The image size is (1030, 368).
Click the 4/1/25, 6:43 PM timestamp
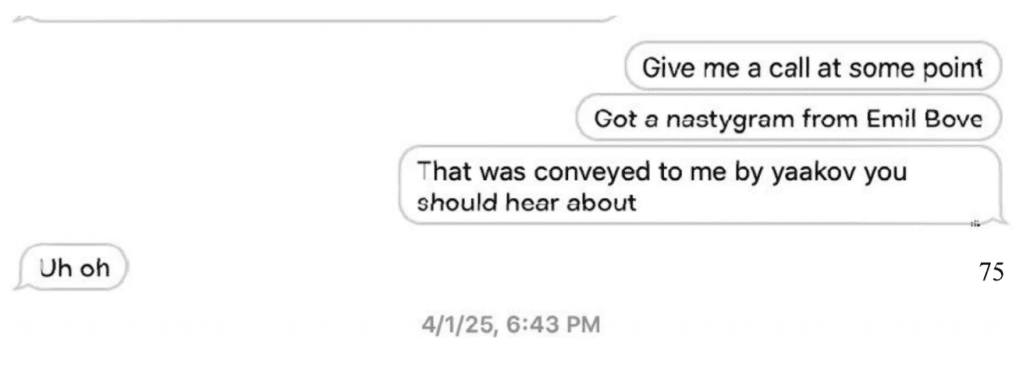pos(511,325)
